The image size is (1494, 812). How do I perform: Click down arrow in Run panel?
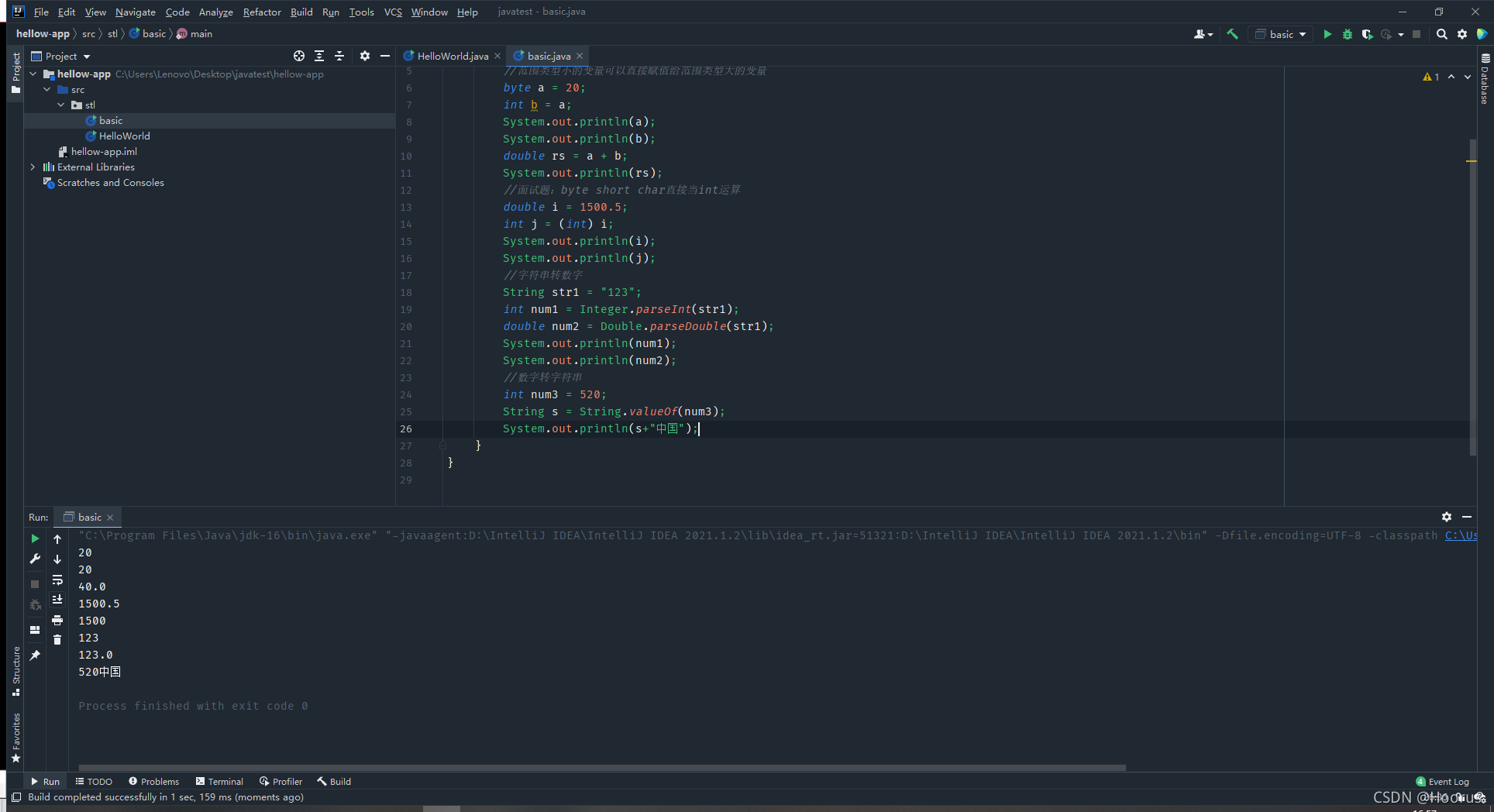[57, 559]
